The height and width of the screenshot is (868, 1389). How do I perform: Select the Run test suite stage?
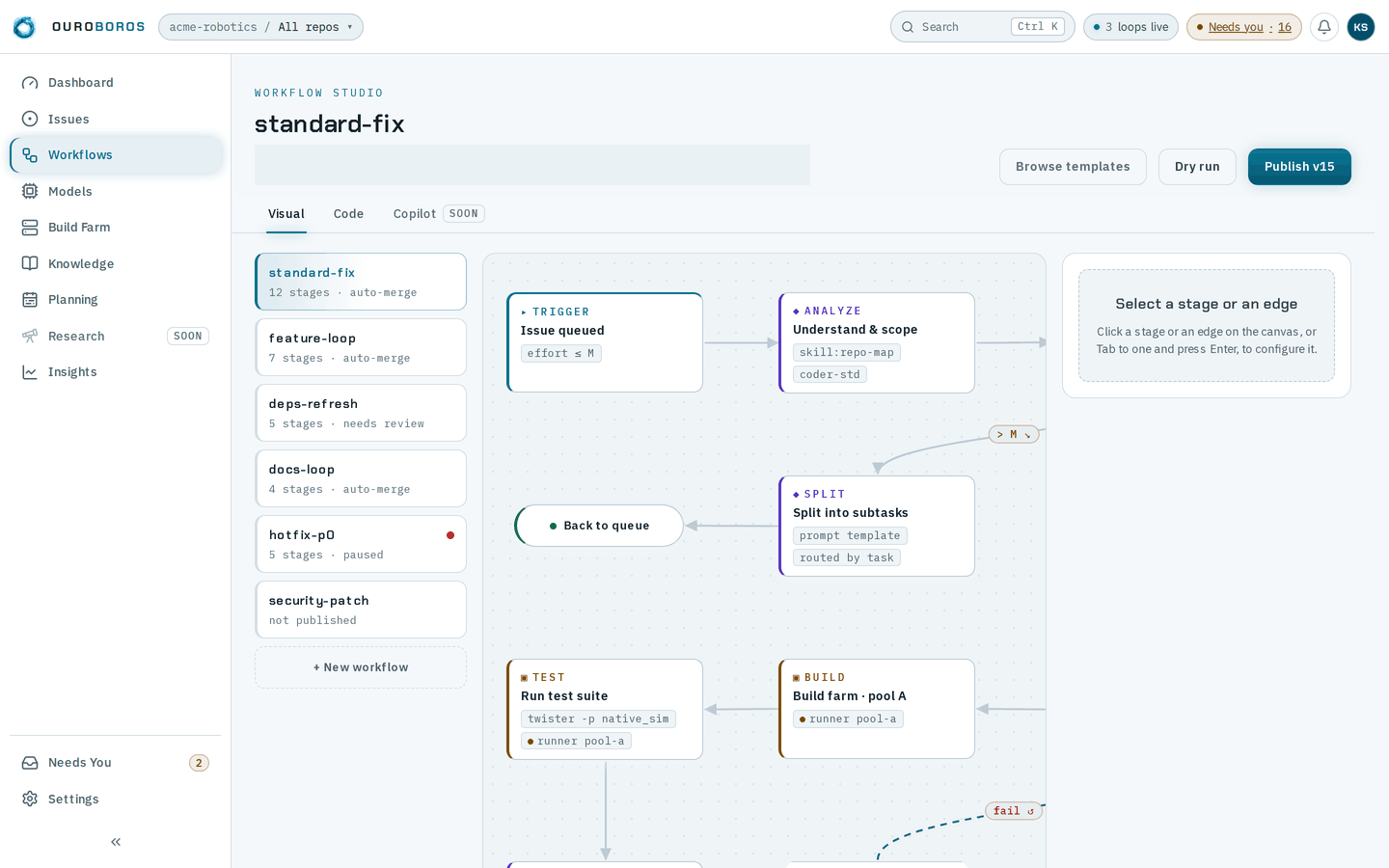coord(605,709)
